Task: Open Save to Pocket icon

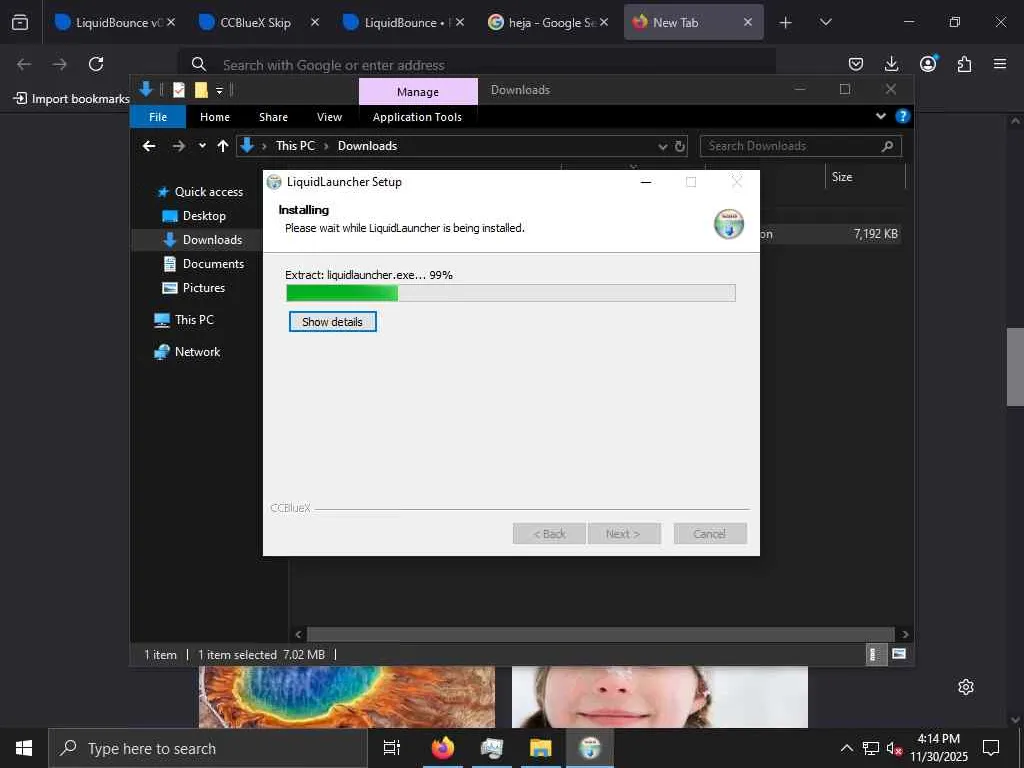Action: [856, 64]
